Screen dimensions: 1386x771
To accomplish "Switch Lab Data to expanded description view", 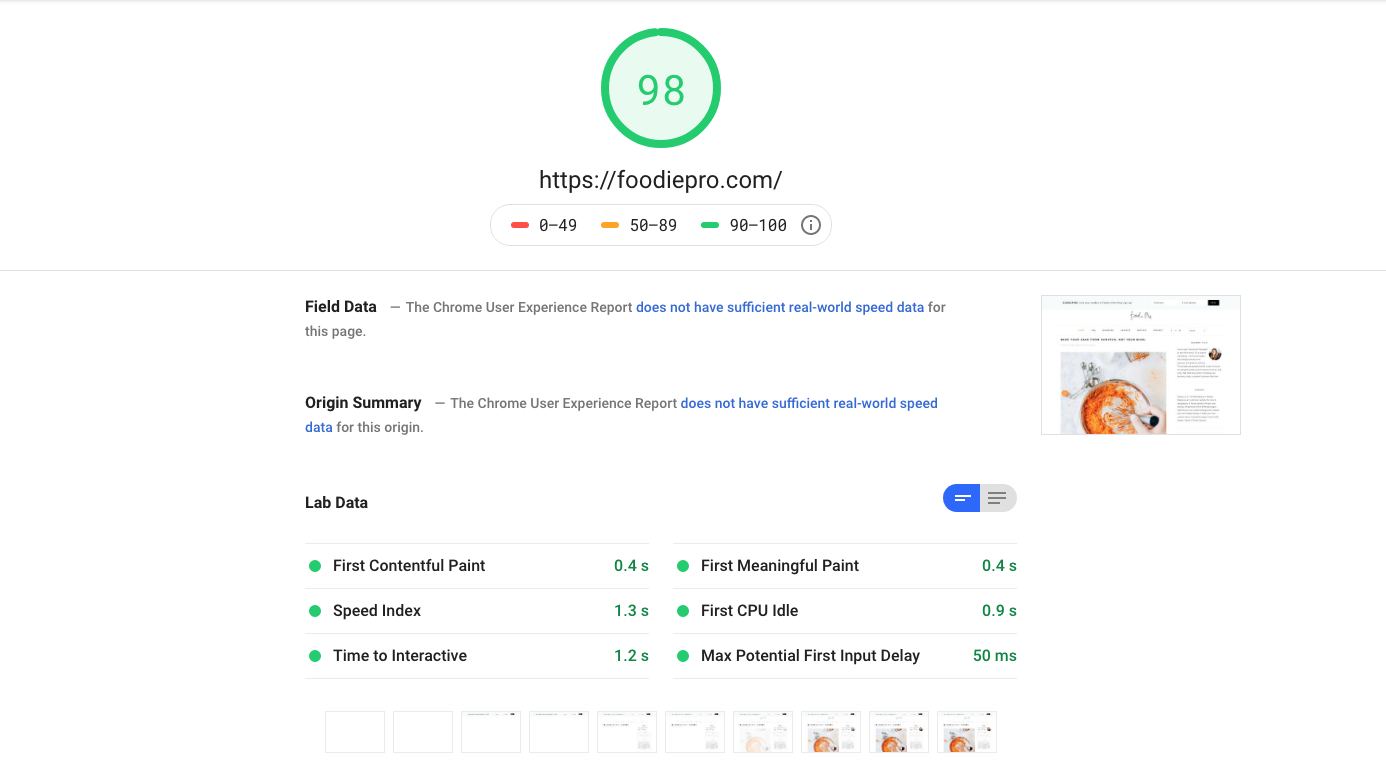I will [x=997, y=498].
